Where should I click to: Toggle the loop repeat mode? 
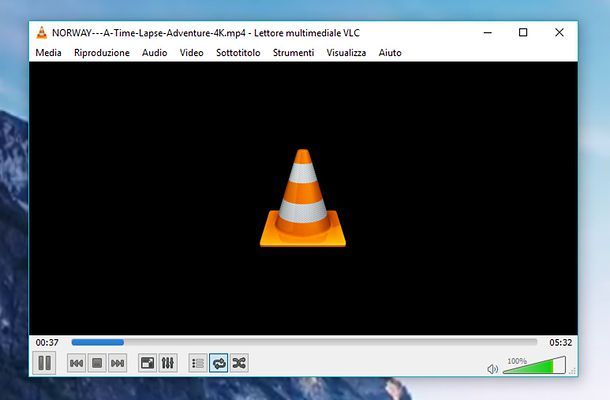218,364
